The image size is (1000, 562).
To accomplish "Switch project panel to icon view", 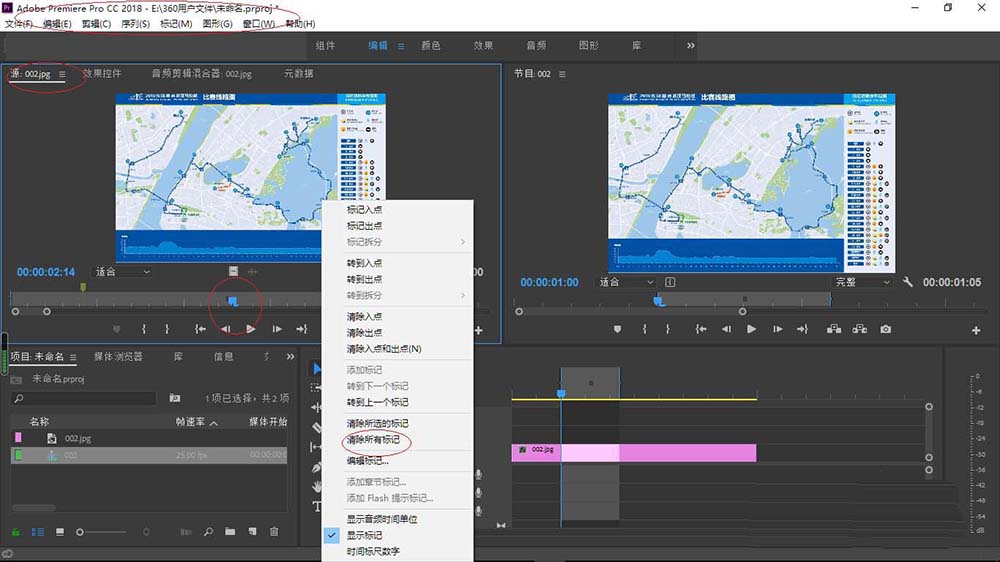I will (60, 532).
